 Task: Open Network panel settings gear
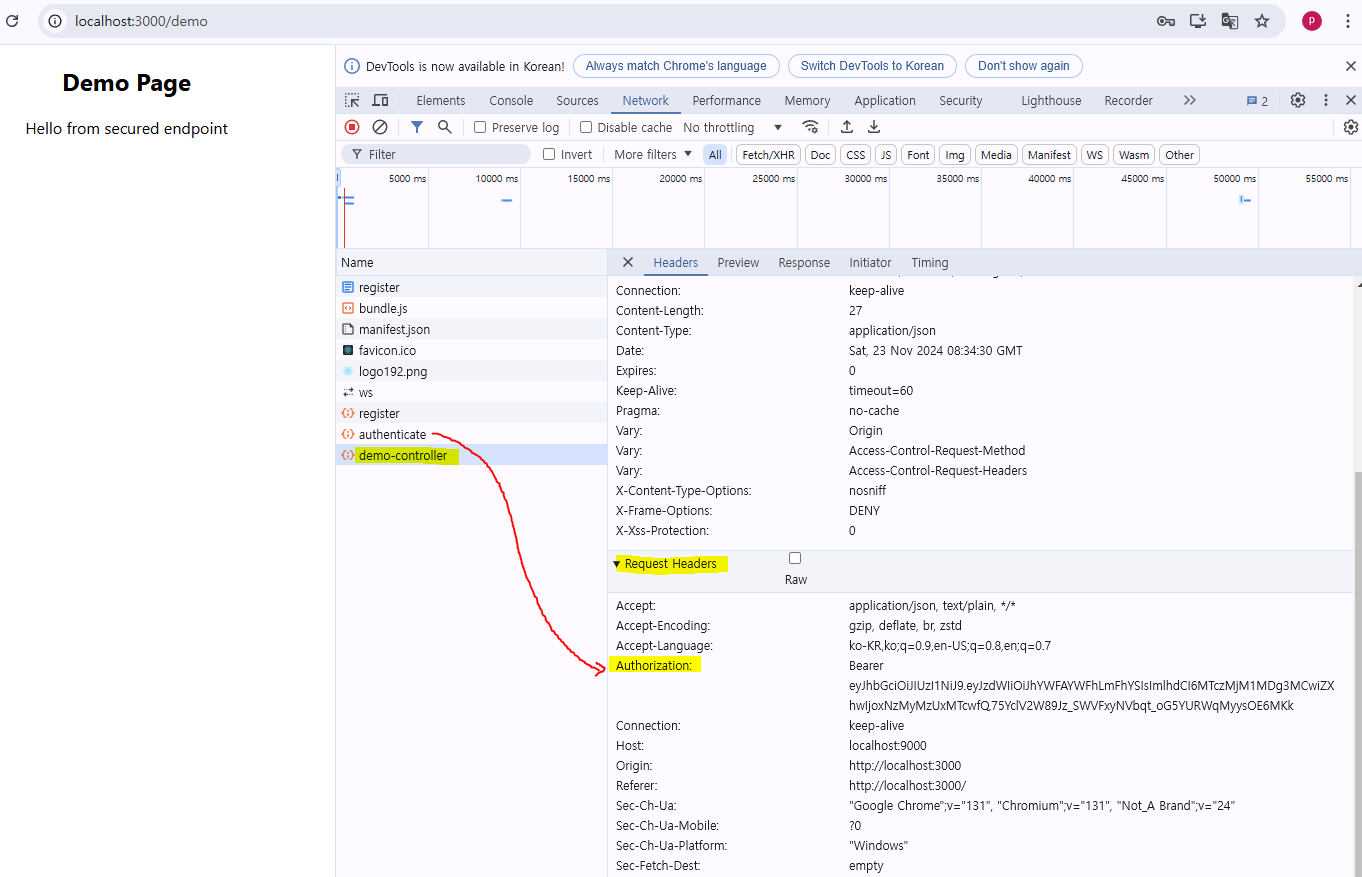tap(1351, 127)
